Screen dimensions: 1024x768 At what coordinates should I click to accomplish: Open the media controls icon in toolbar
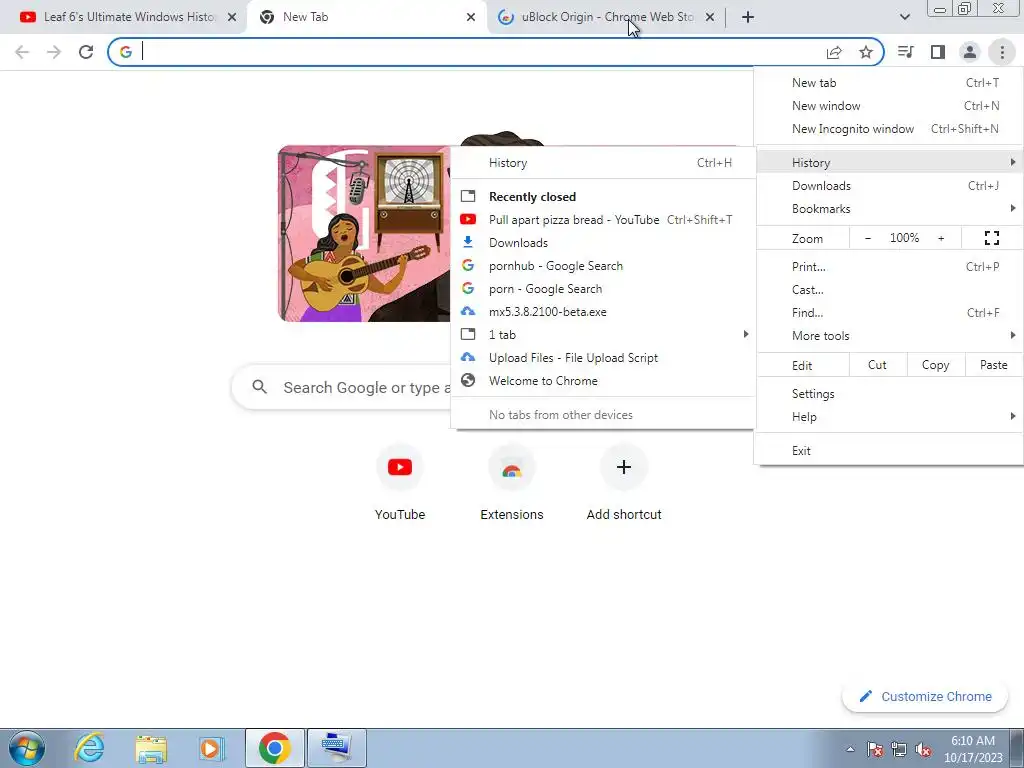pyautogui.click(x=905, y=52)
